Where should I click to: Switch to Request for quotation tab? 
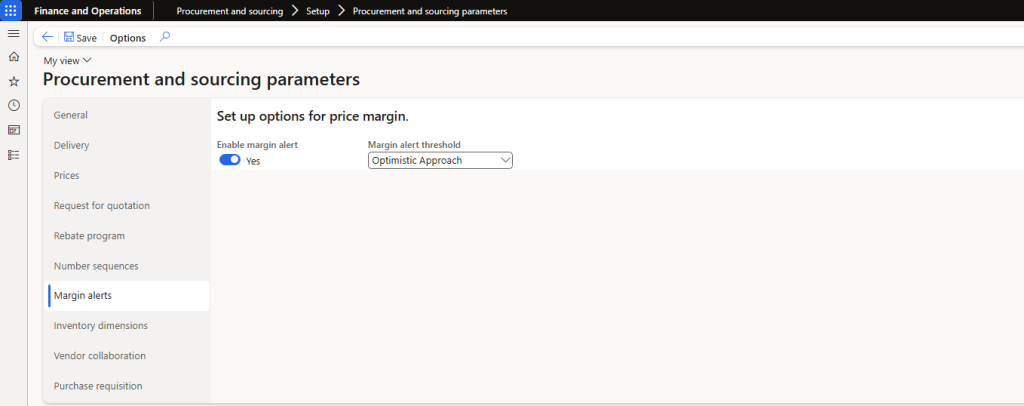point(102,205)
